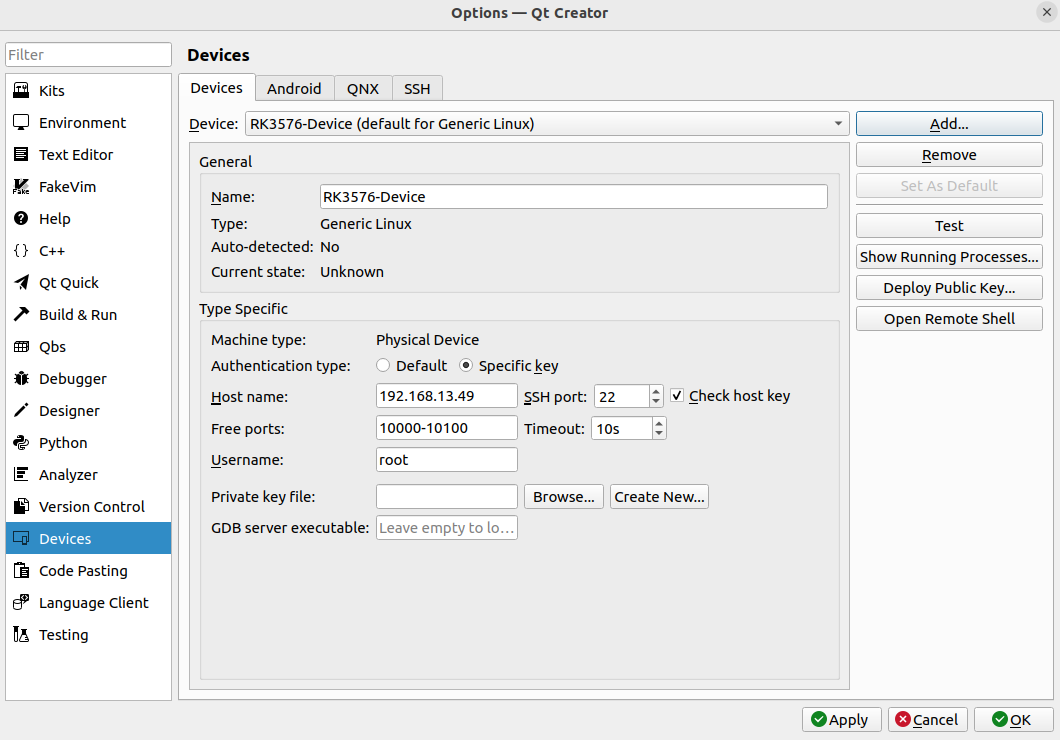
Task: Open the Kits settings icon
Action: (22, 91)
